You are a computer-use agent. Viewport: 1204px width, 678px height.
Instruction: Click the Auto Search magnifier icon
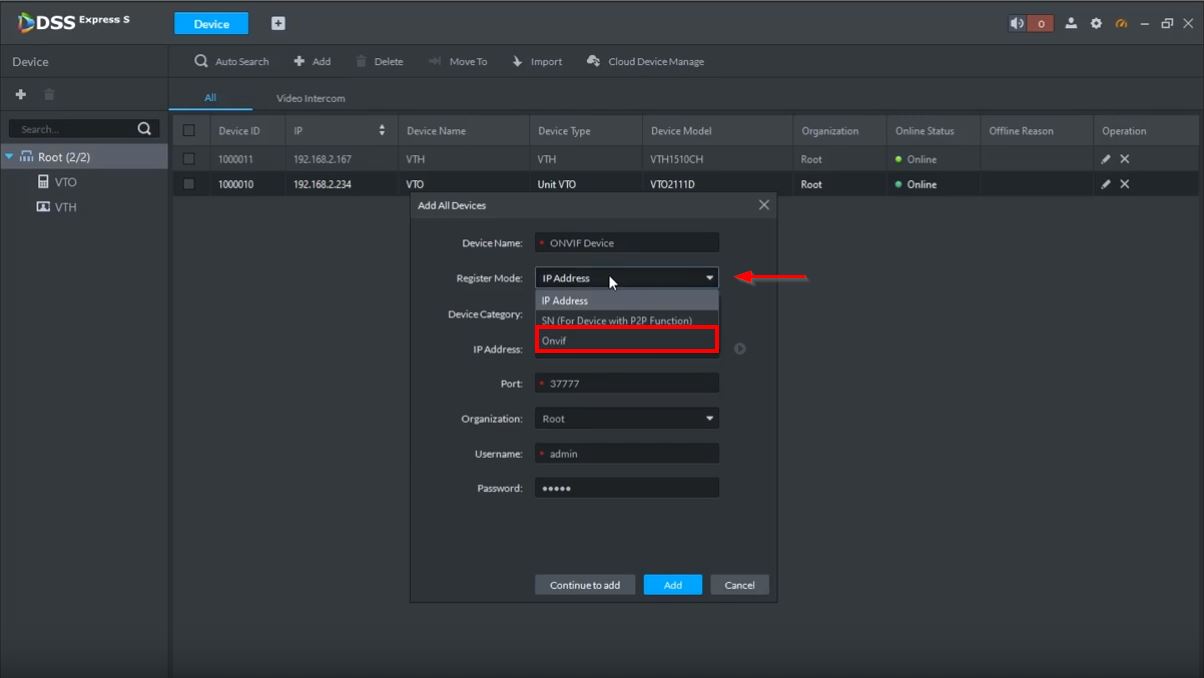pyautogui.click(x=201, y=61)
